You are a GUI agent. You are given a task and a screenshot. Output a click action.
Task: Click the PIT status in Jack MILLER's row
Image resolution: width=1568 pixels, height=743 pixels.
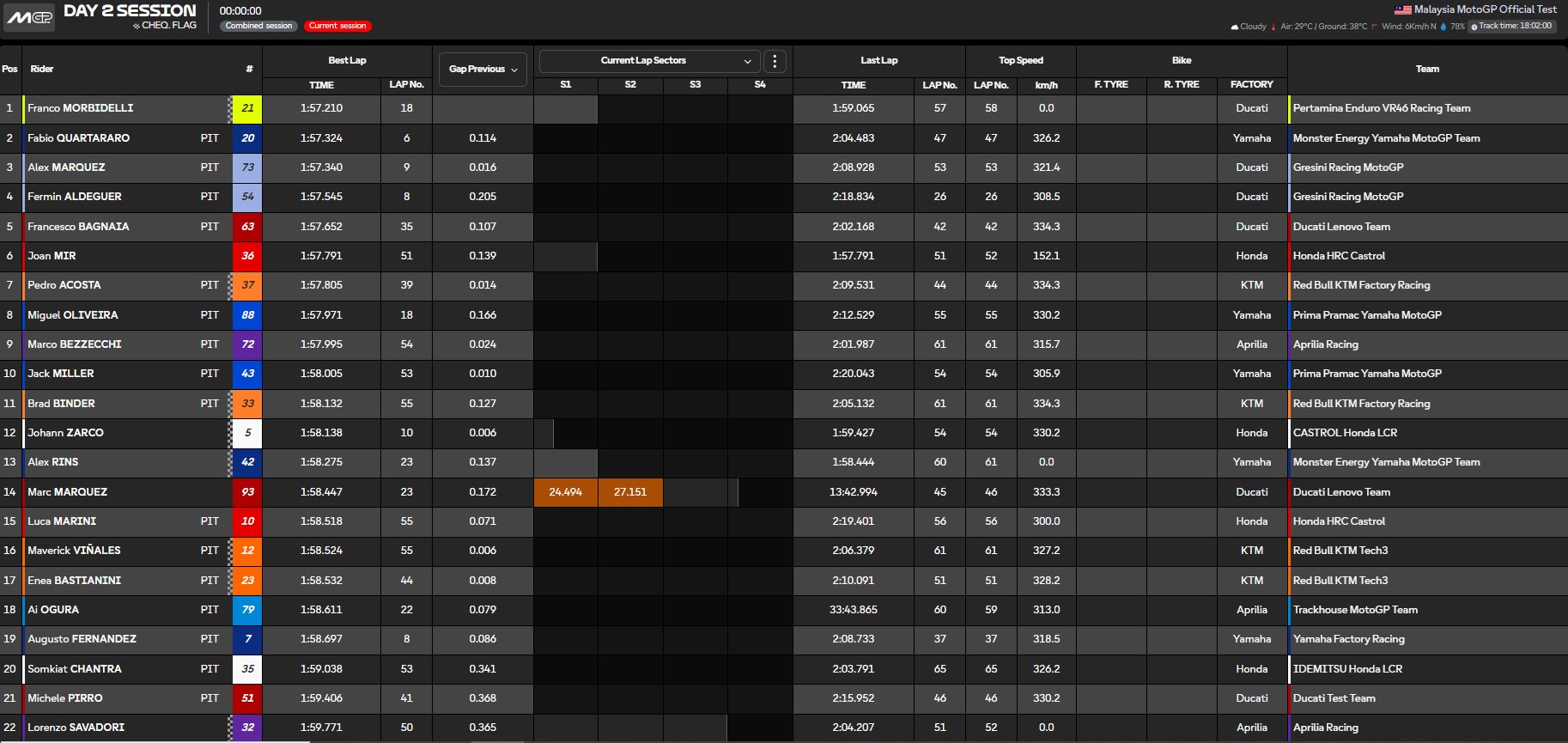point(210,374)
